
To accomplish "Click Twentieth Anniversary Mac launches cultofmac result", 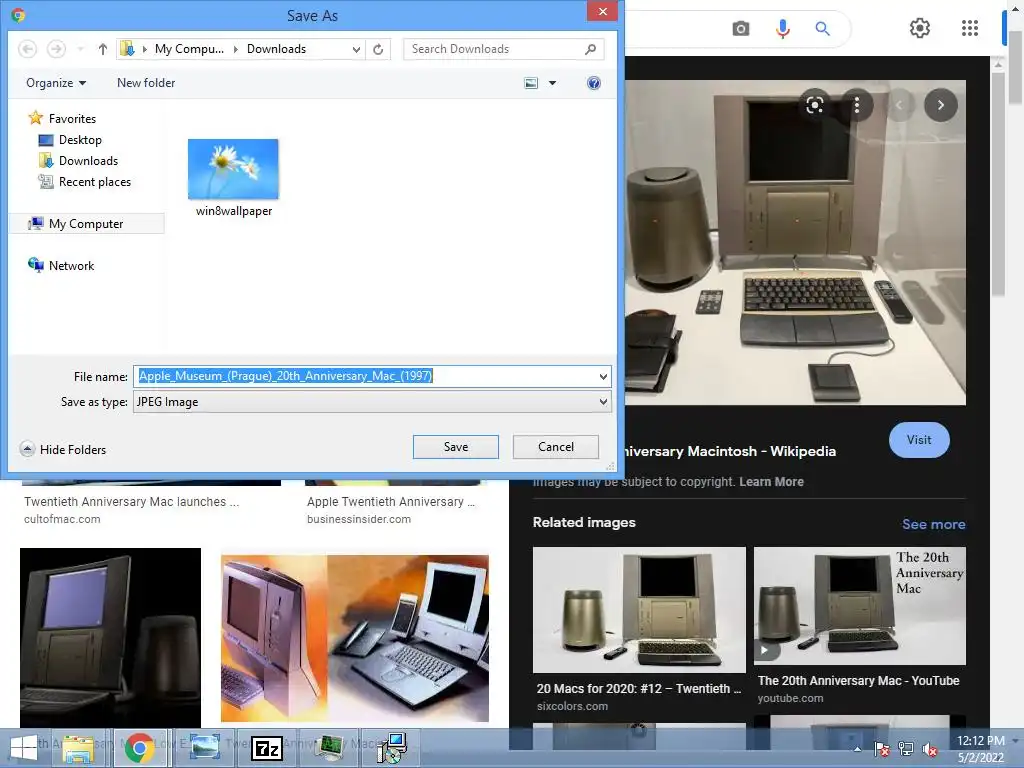I will click(131, 502).
